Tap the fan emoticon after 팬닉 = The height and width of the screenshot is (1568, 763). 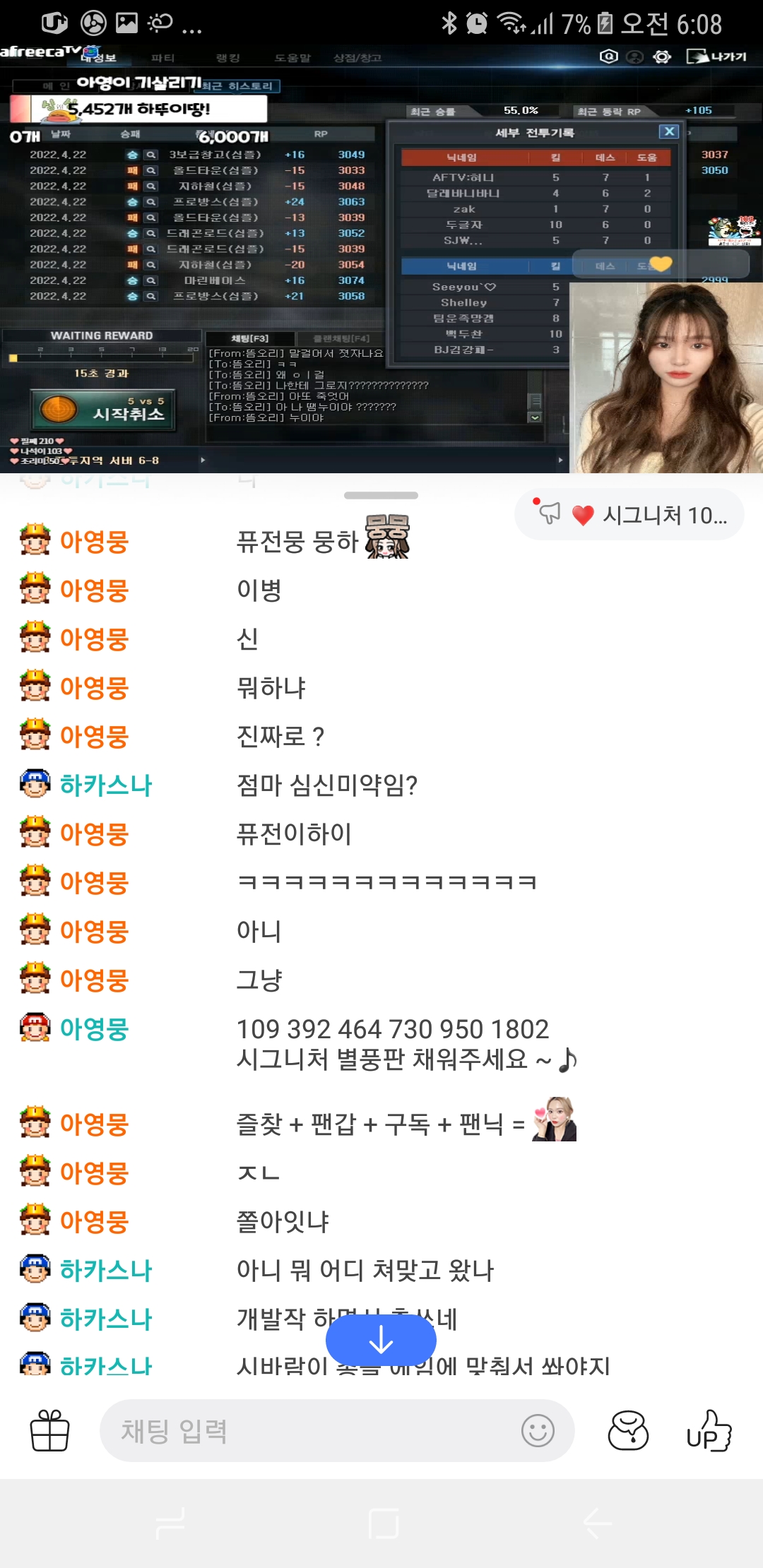pos(554,1119)
